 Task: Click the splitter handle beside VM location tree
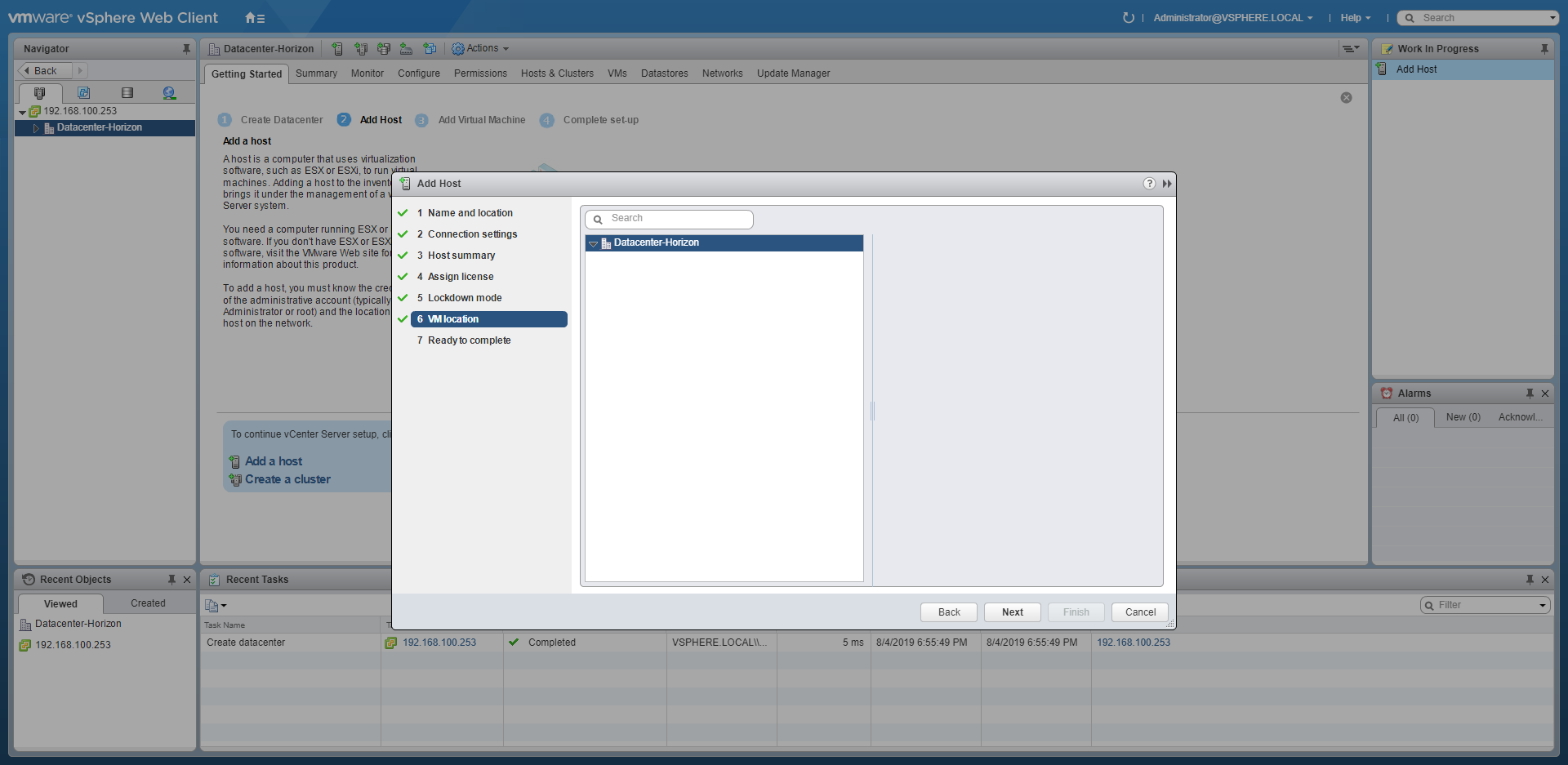(x=872, y=411)
